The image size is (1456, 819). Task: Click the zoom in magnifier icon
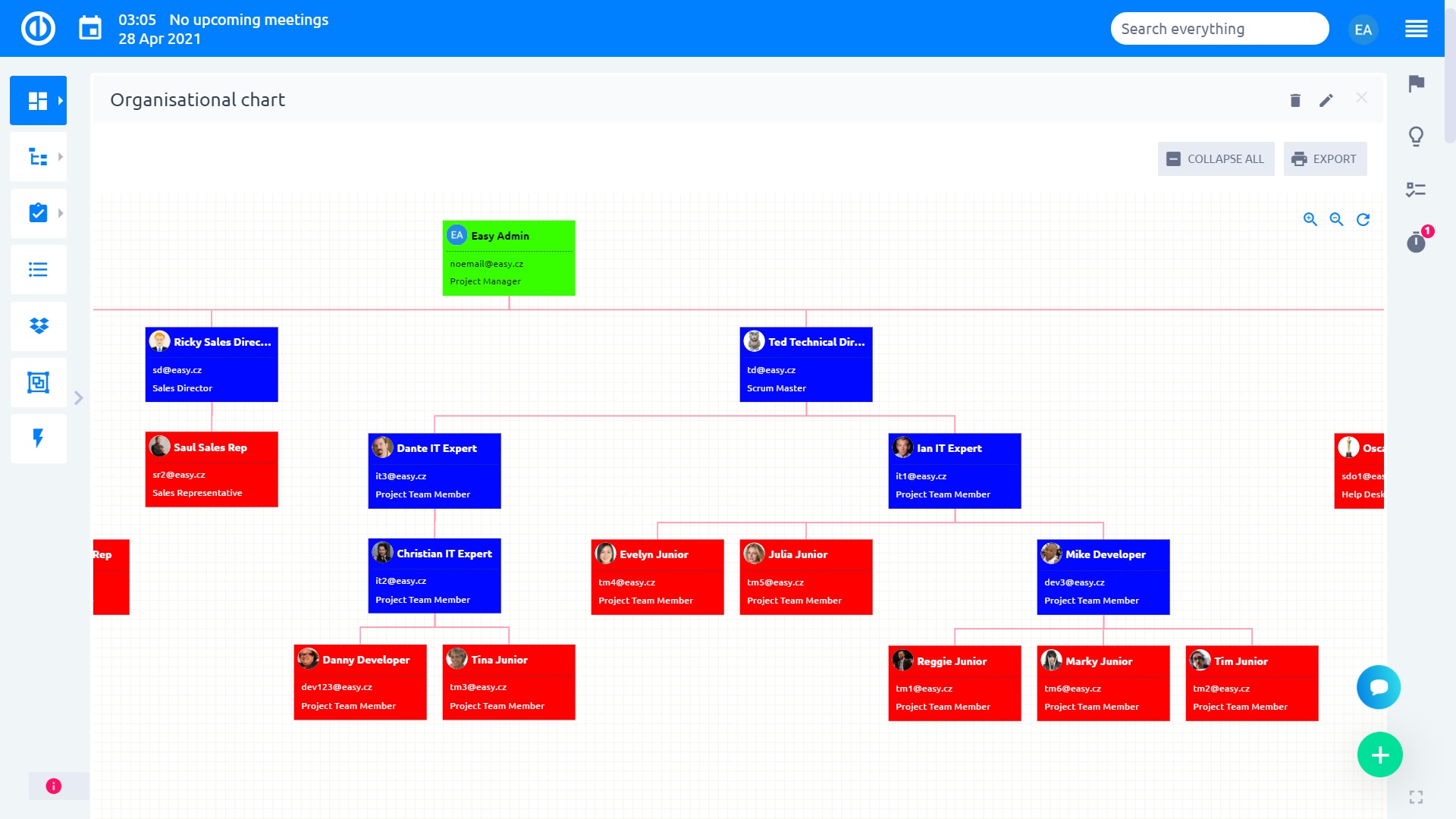click(1310, 219)
